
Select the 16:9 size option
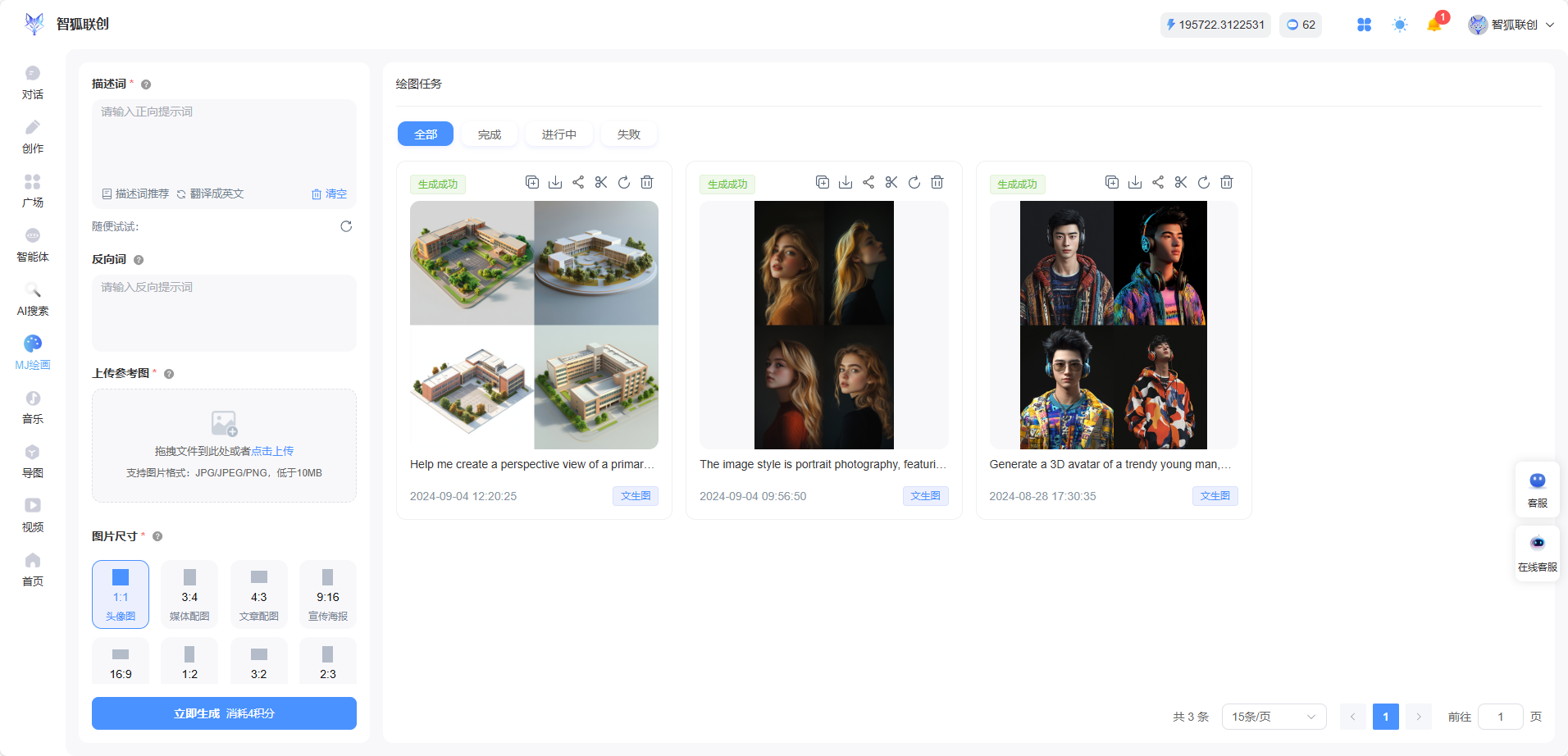[x=121, y=661]
